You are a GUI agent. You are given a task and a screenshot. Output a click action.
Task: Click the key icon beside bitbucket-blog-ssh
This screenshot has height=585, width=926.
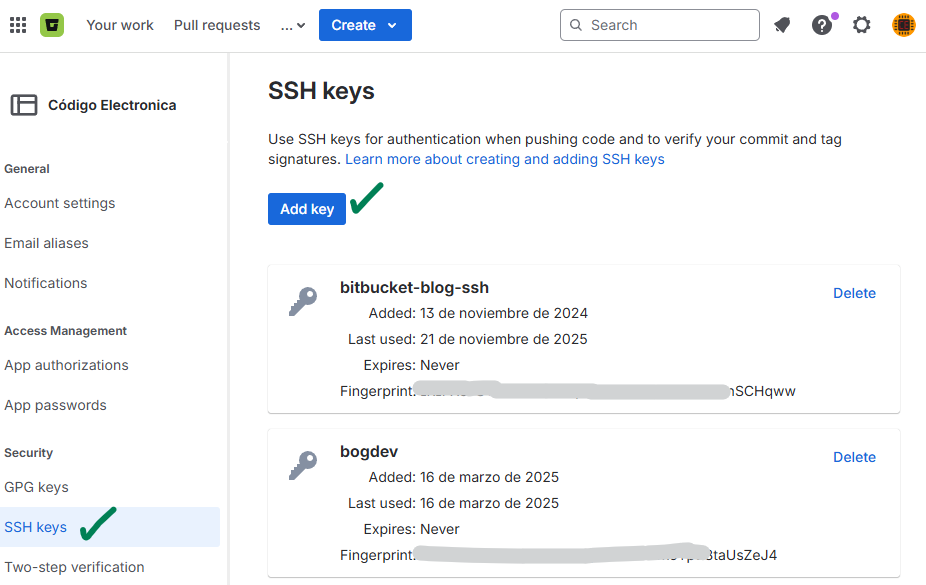[x=303, y=300]
